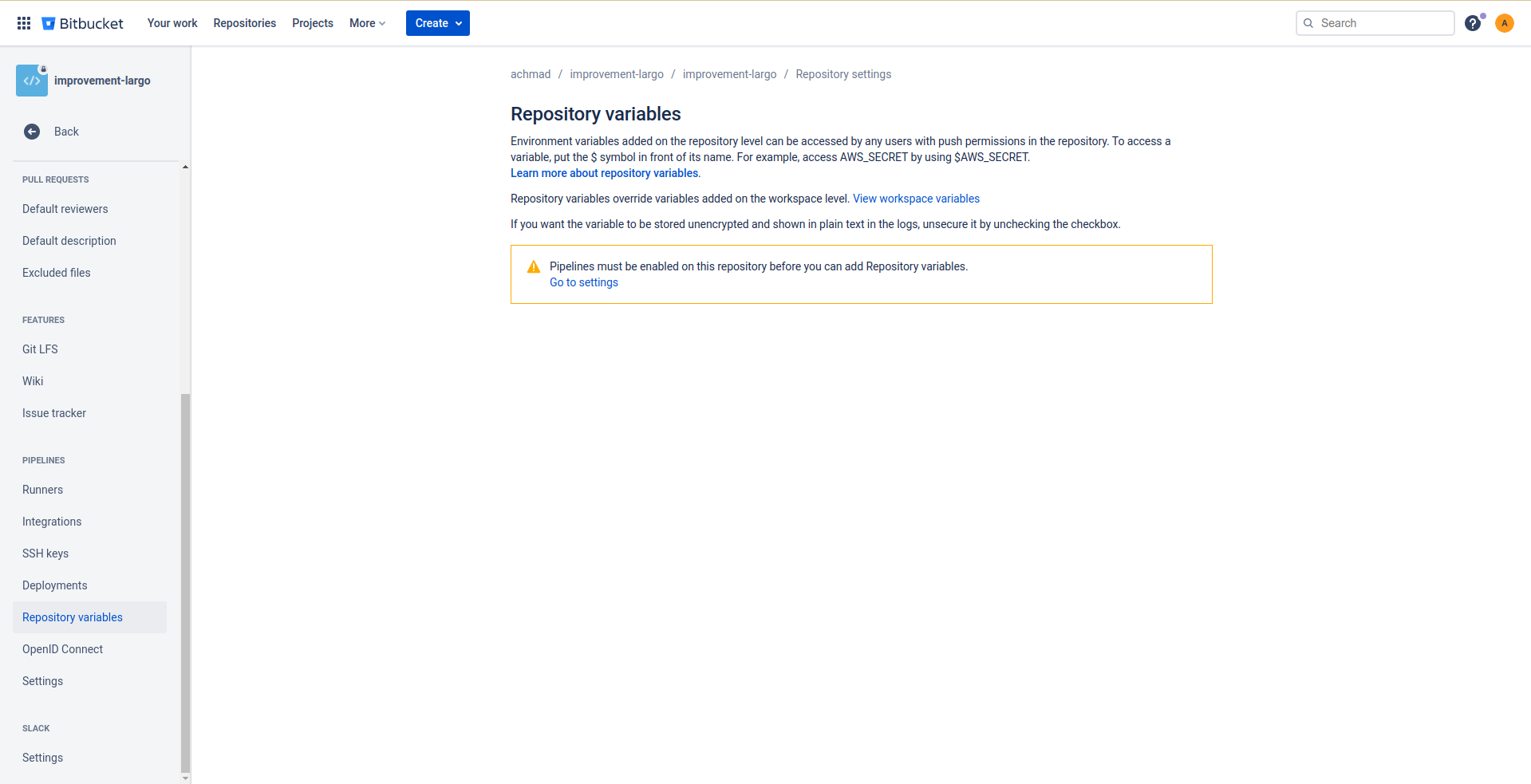The height and width of the screenshot is (784, 1531).
Task: Open the Atlassian app switcher grid
Action: tap(23, 22)
